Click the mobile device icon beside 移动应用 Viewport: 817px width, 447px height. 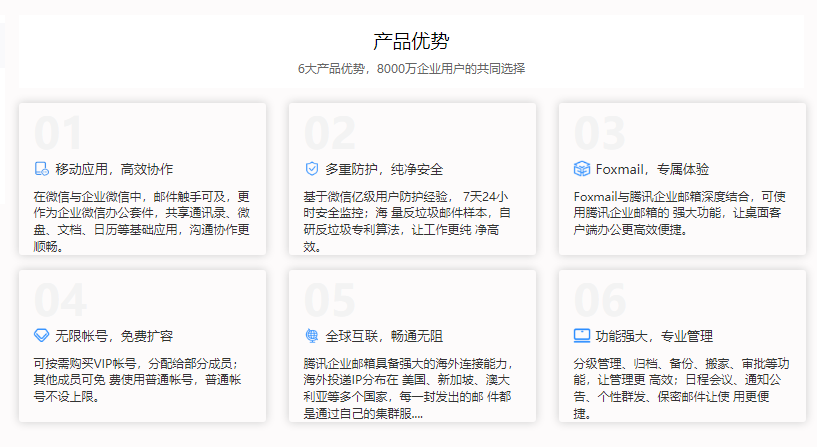42,169
